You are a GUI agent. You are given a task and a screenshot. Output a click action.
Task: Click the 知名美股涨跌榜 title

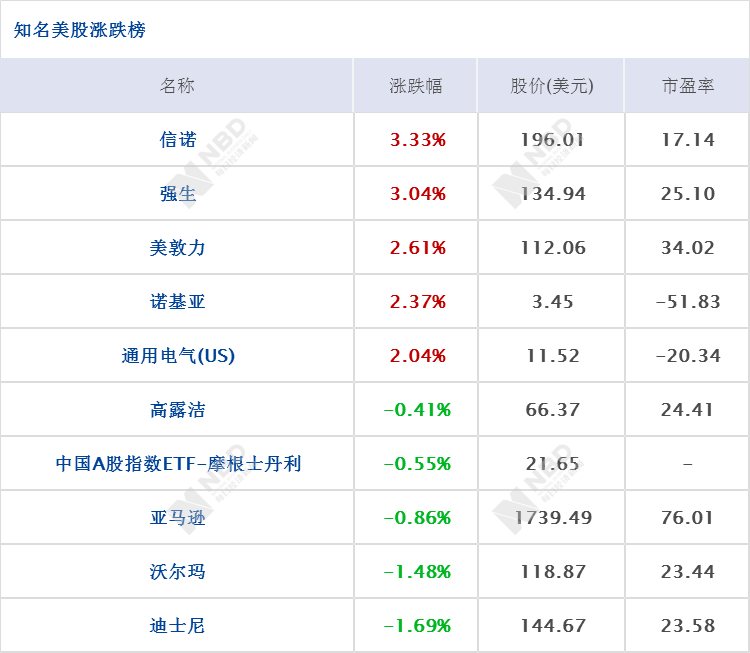click(79, 30)
